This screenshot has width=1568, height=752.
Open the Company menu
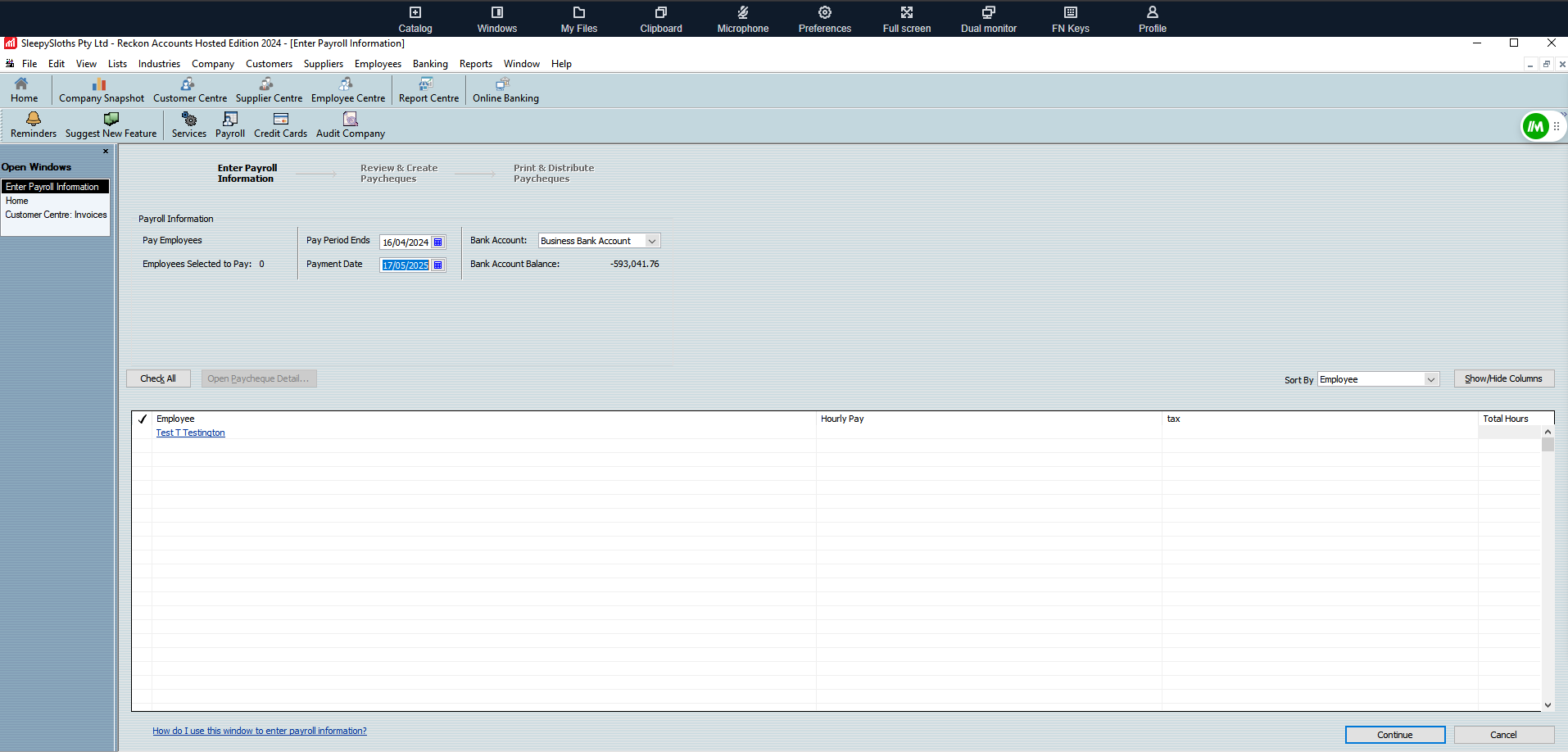[213, 64]
